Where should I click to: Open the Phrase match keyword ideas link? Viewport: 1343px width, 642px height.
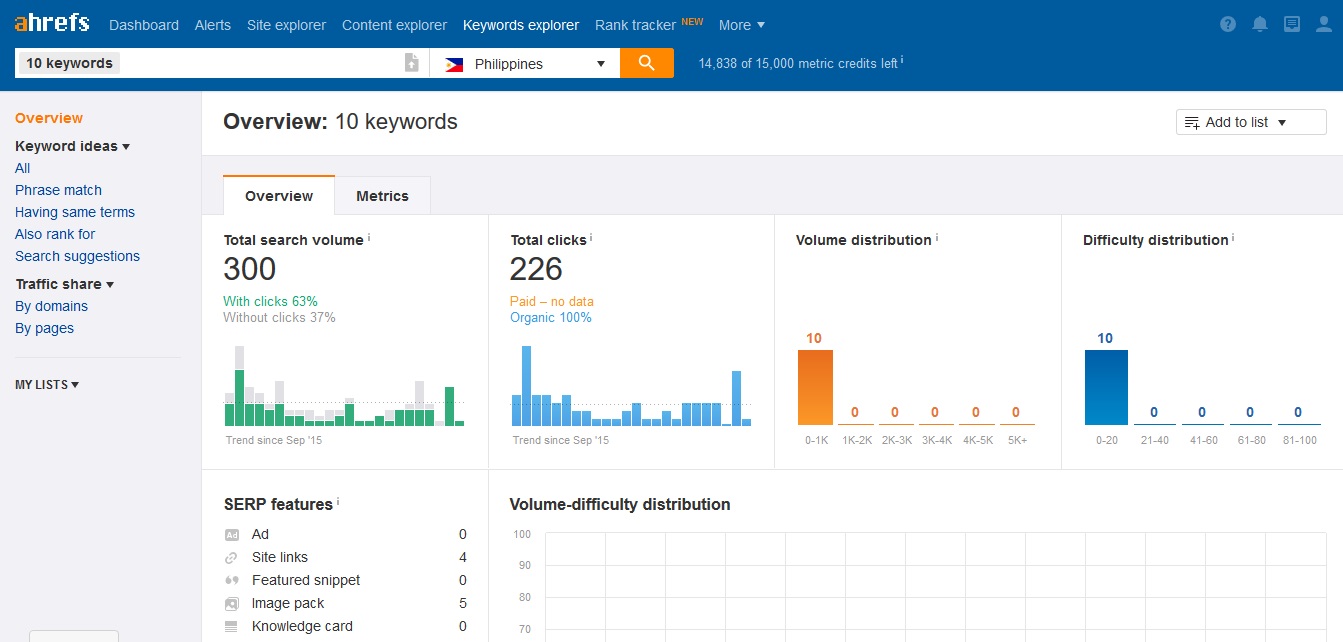58,190
